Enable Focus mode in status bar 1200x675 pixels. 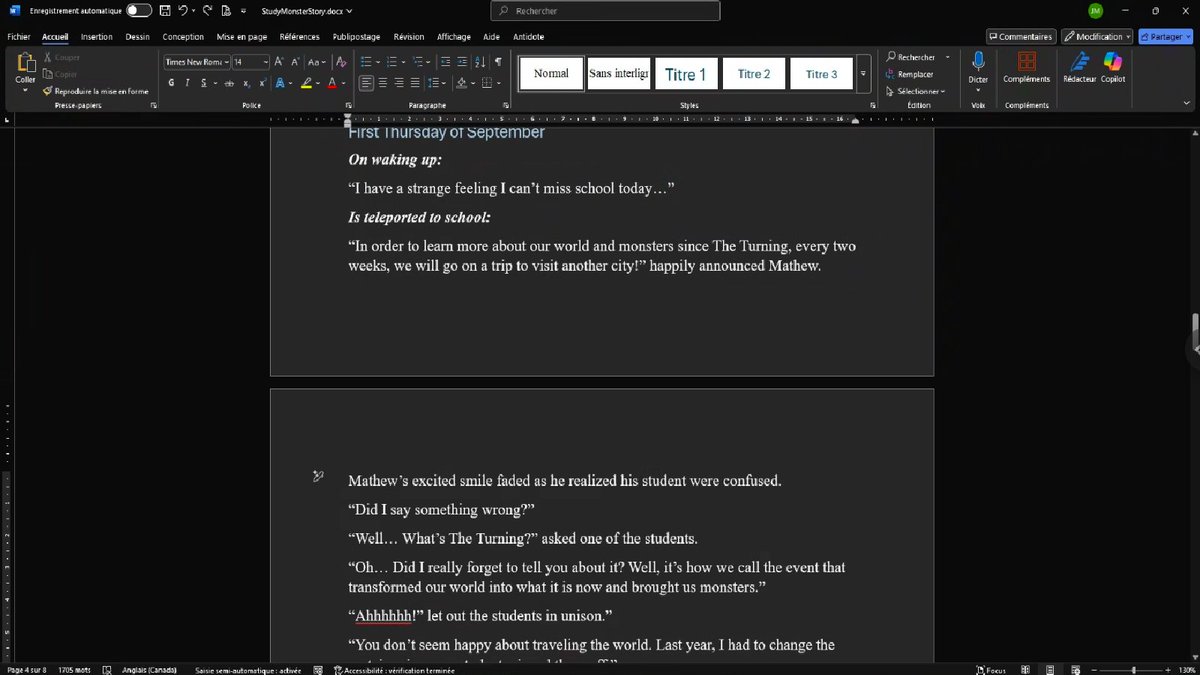[x=990, y=669]
